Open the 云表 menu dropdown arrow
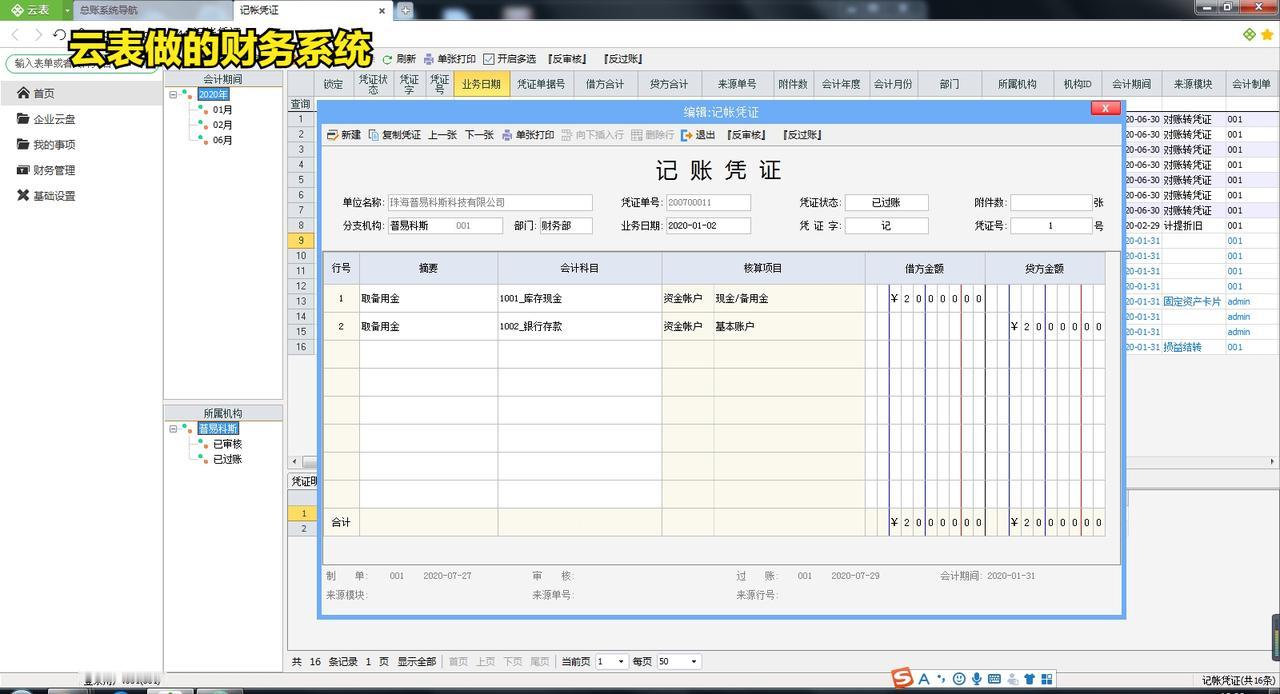The image size is (1280, 694). point(68,10)
